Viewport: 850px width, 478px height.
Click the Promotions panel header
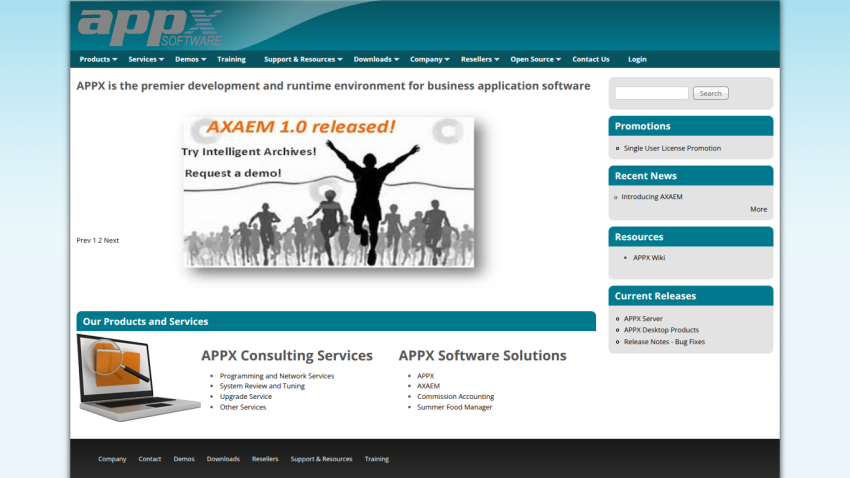coord(691,126)
